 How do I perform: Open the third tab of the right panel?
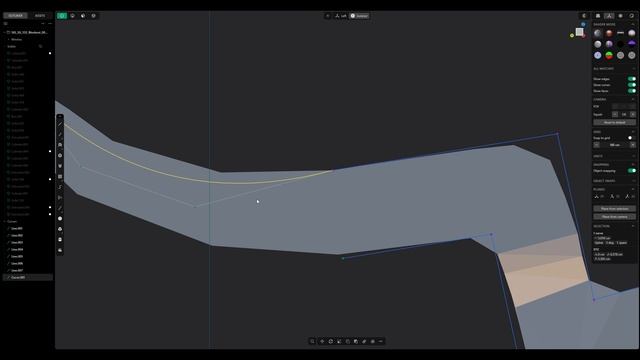[x=620, y=16]
